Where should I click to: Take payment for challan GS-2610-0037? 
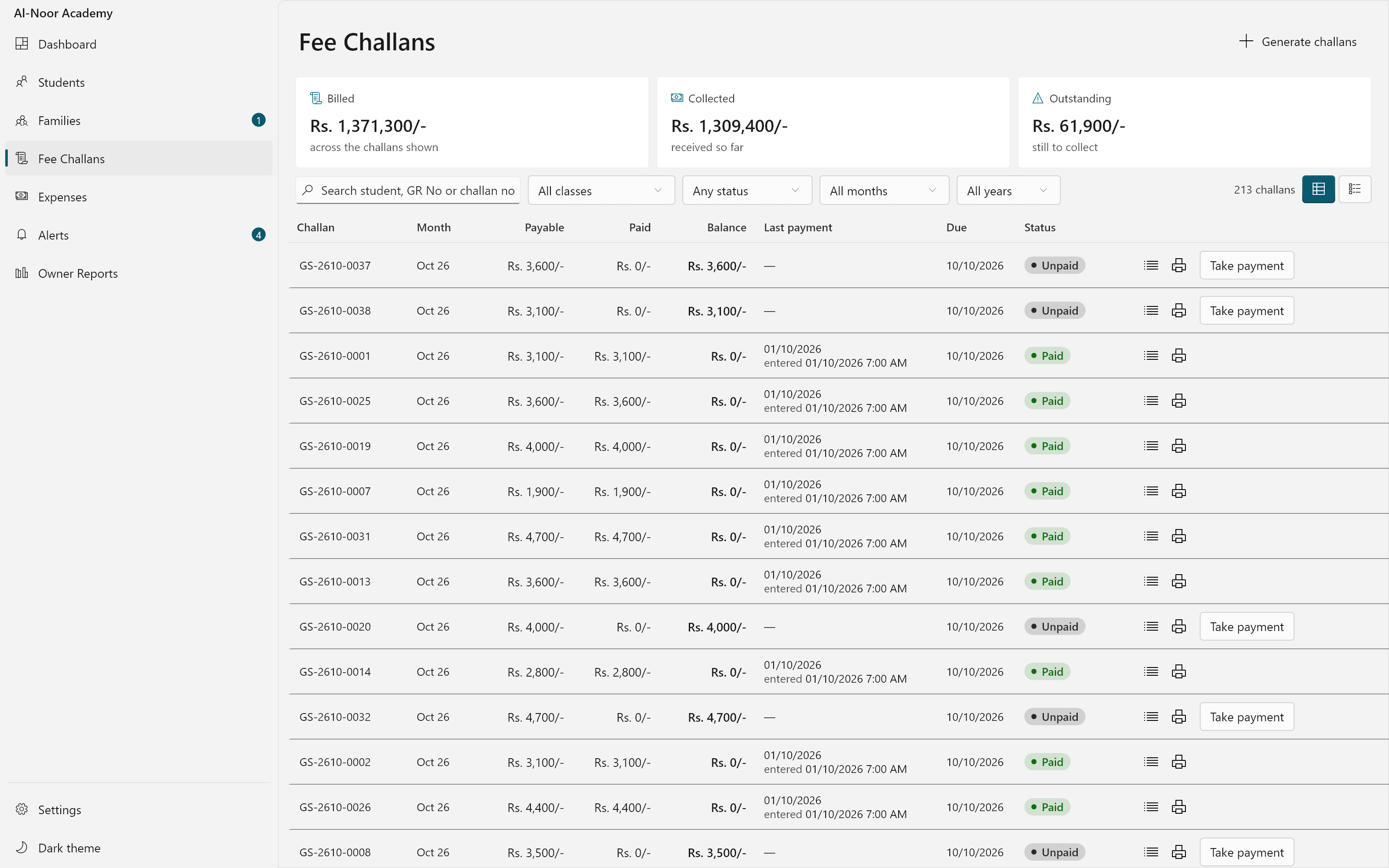(1247, 265)
